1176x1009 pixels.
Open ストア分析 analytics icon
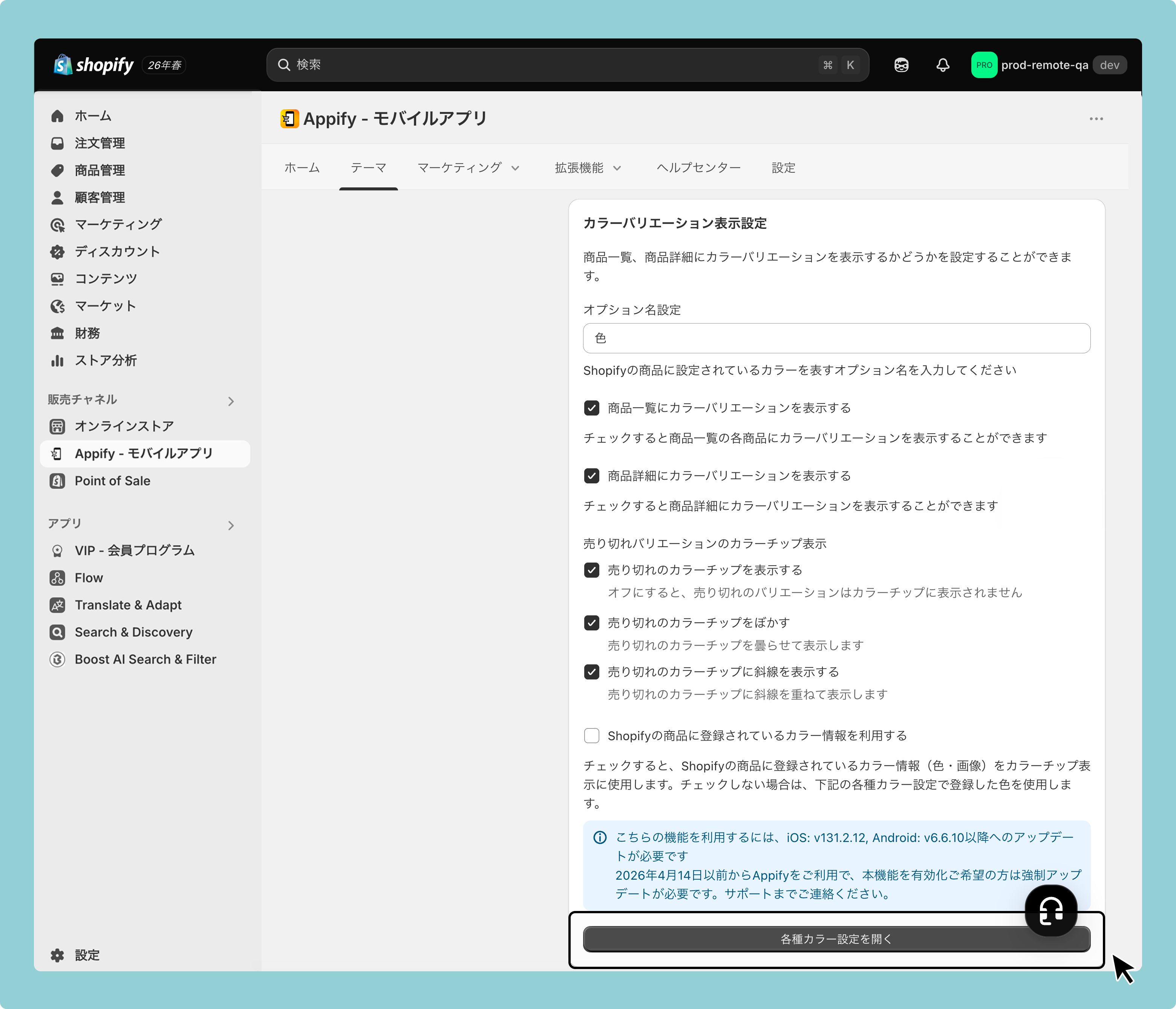[57, 360]
